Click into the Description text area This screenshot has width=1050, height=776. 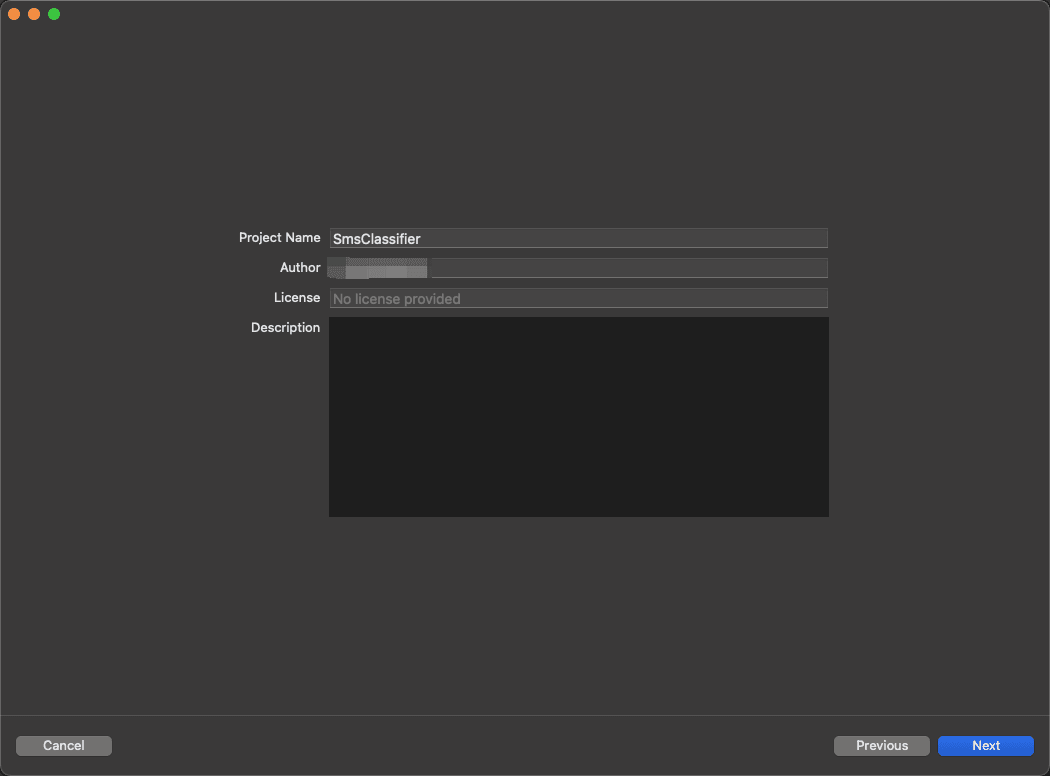click(x=579, y=416)
